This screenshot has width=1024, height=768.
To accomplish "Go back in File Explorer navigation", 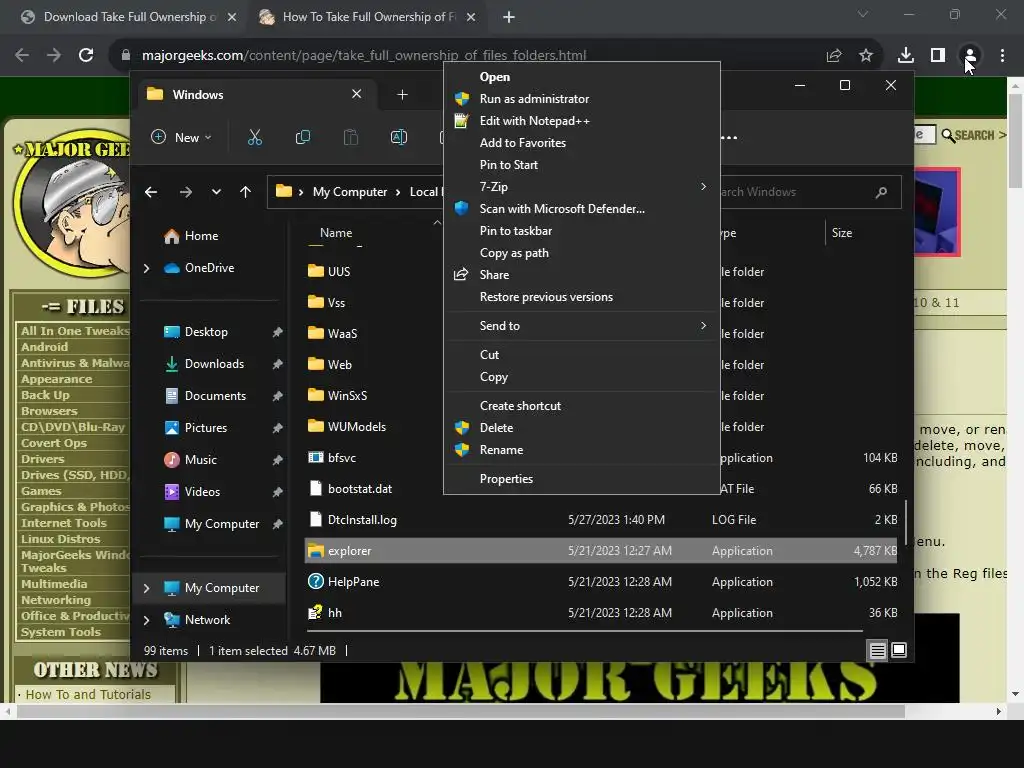I will (x=151, y=192).
